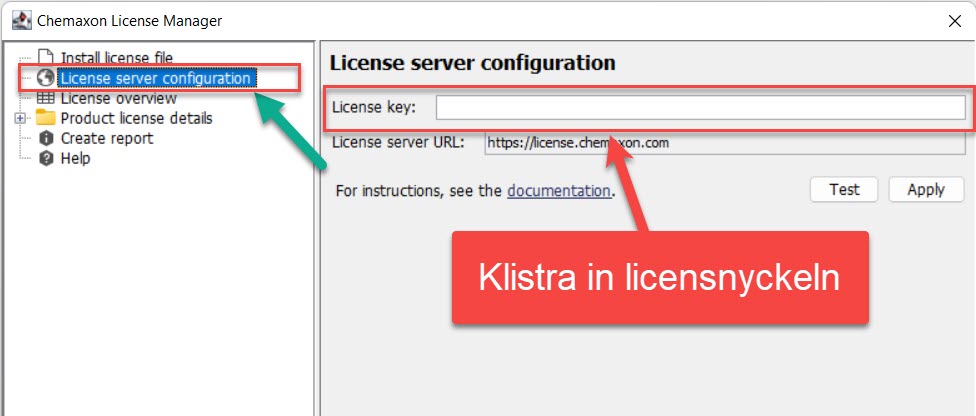The width and height of the screenshot is (976, 416).
Task: Click the globe icon for License server configuration
Action: tap(45, 78)
